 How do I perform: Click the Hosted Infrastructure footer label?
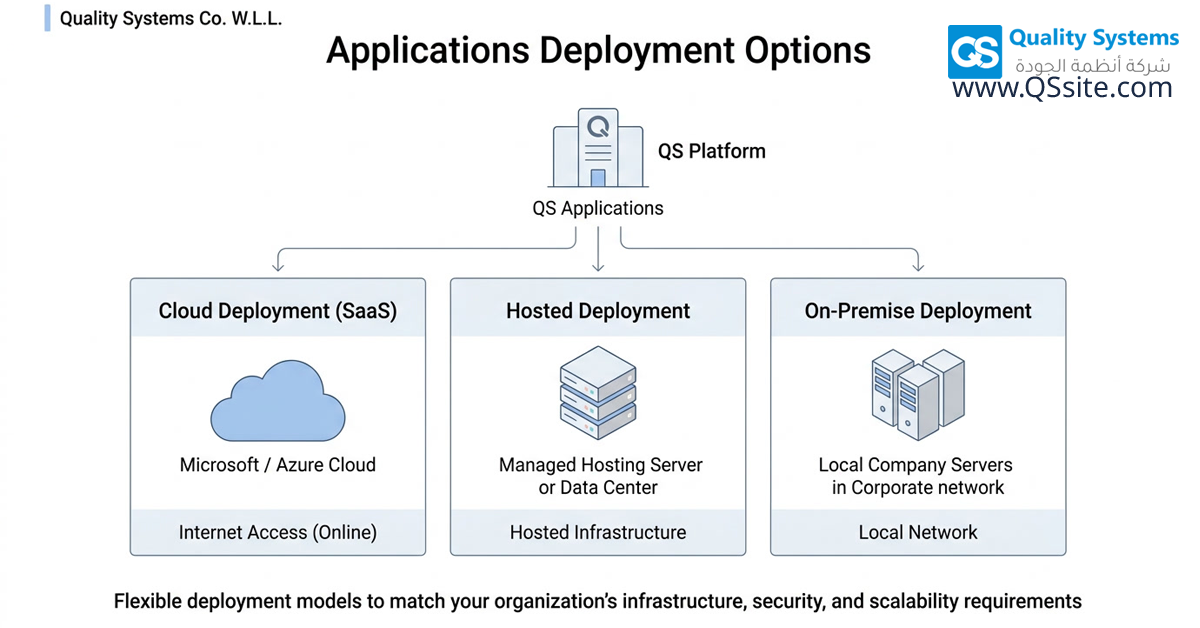[x=598, y=532]
